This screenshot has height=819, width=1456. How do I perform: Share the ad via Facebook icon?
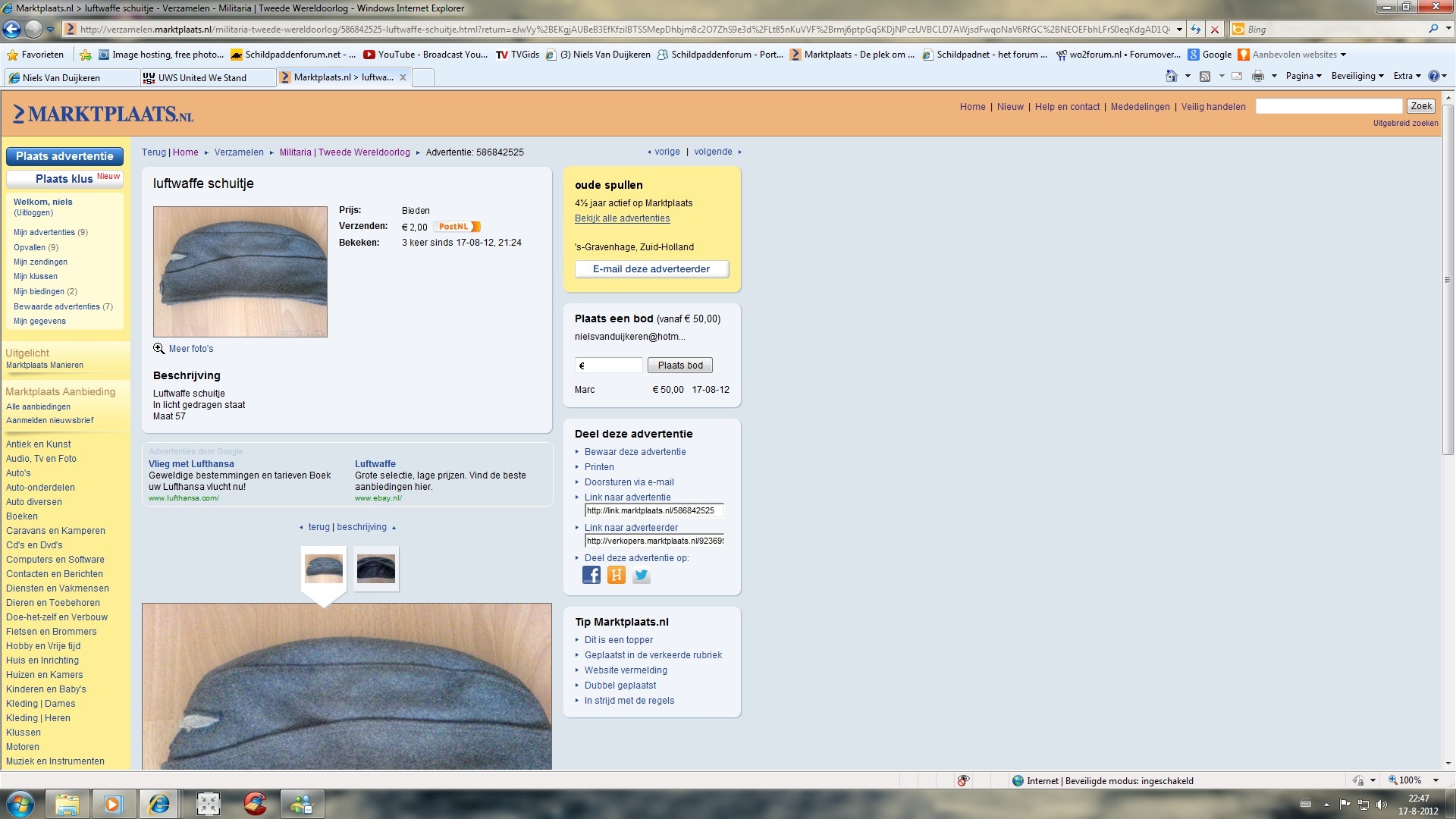pyautogui.click(x=591, y=576)
